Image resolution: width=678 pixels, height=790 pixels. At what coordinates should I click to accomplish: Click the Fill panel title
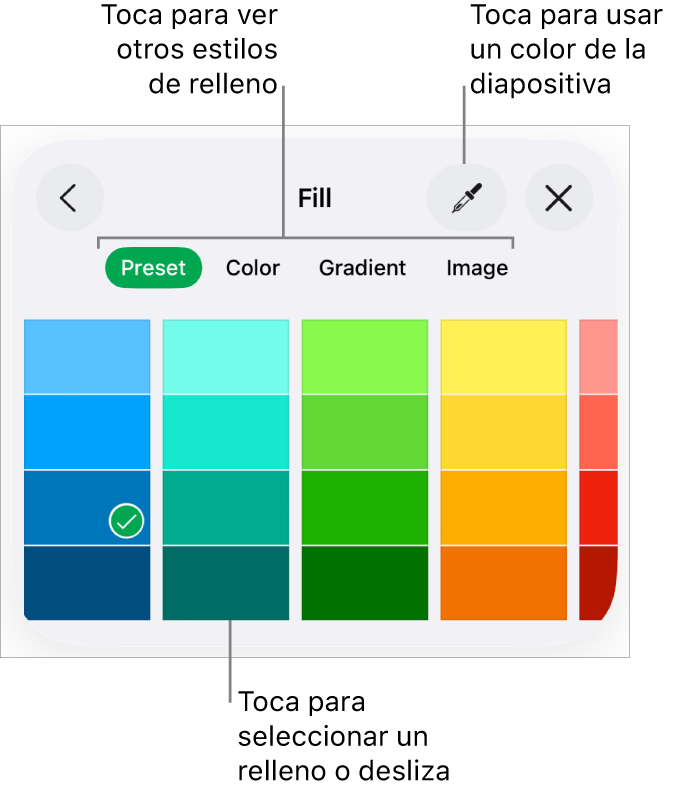[x=315, y=198]
